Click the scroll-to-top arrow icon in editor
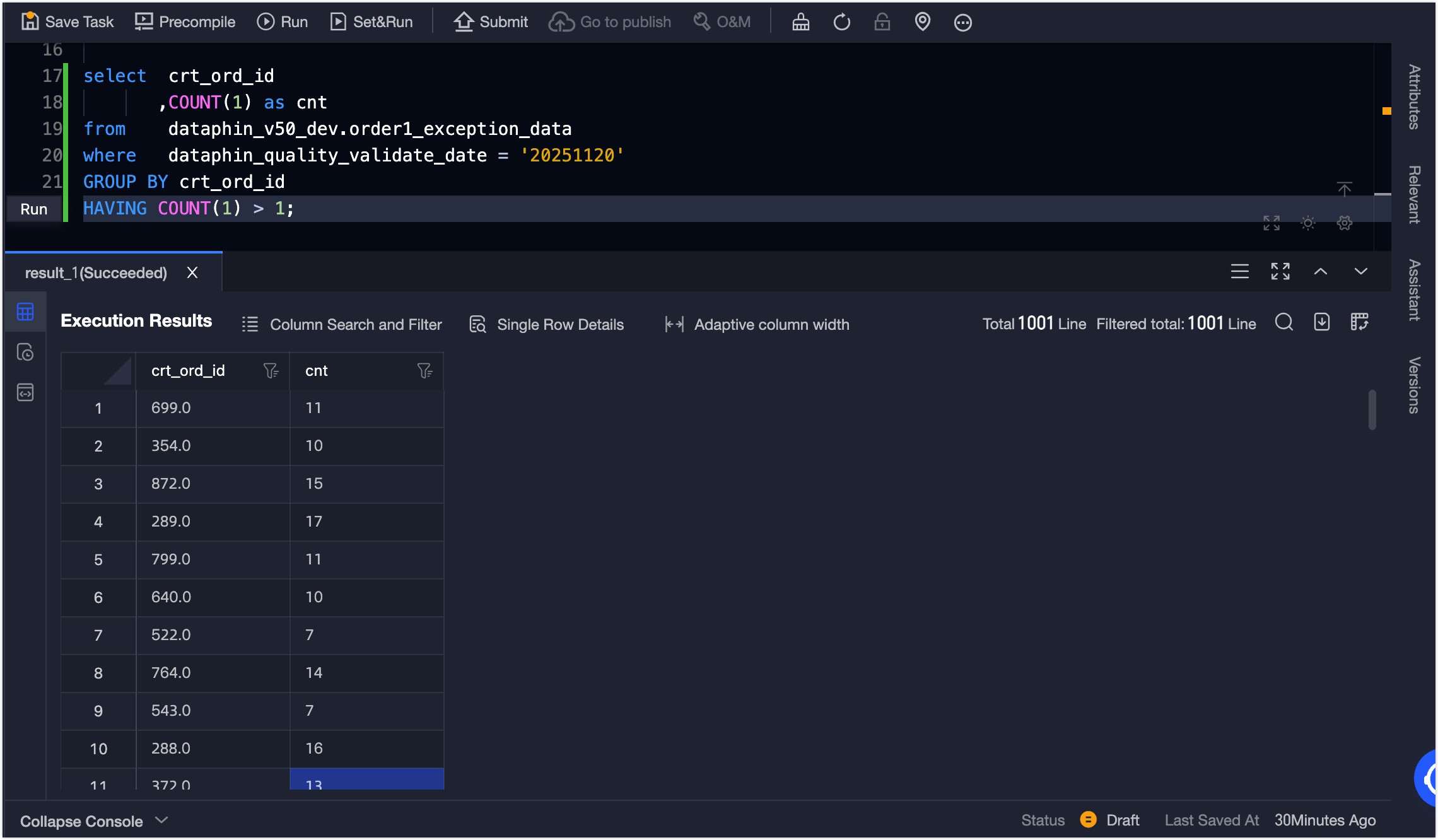 pyautogui.click(x=1344, y=189)
